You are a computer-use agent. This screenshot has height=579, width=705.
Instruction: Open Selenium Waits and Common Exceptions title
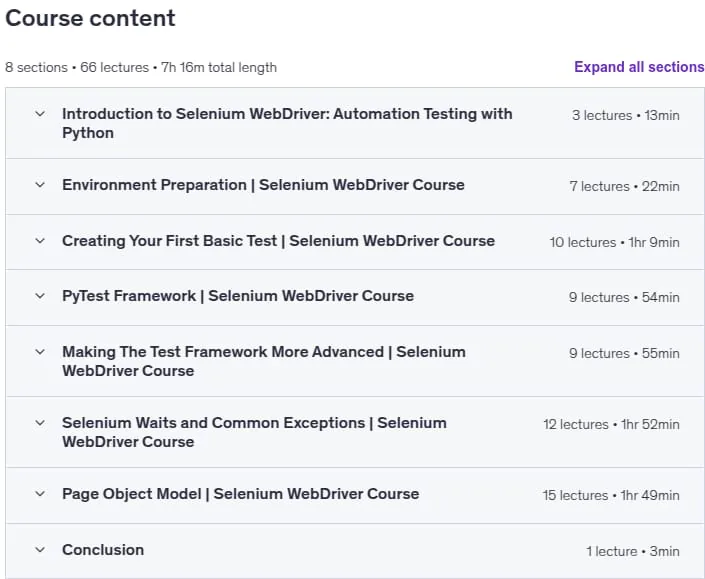click(254, 432)
